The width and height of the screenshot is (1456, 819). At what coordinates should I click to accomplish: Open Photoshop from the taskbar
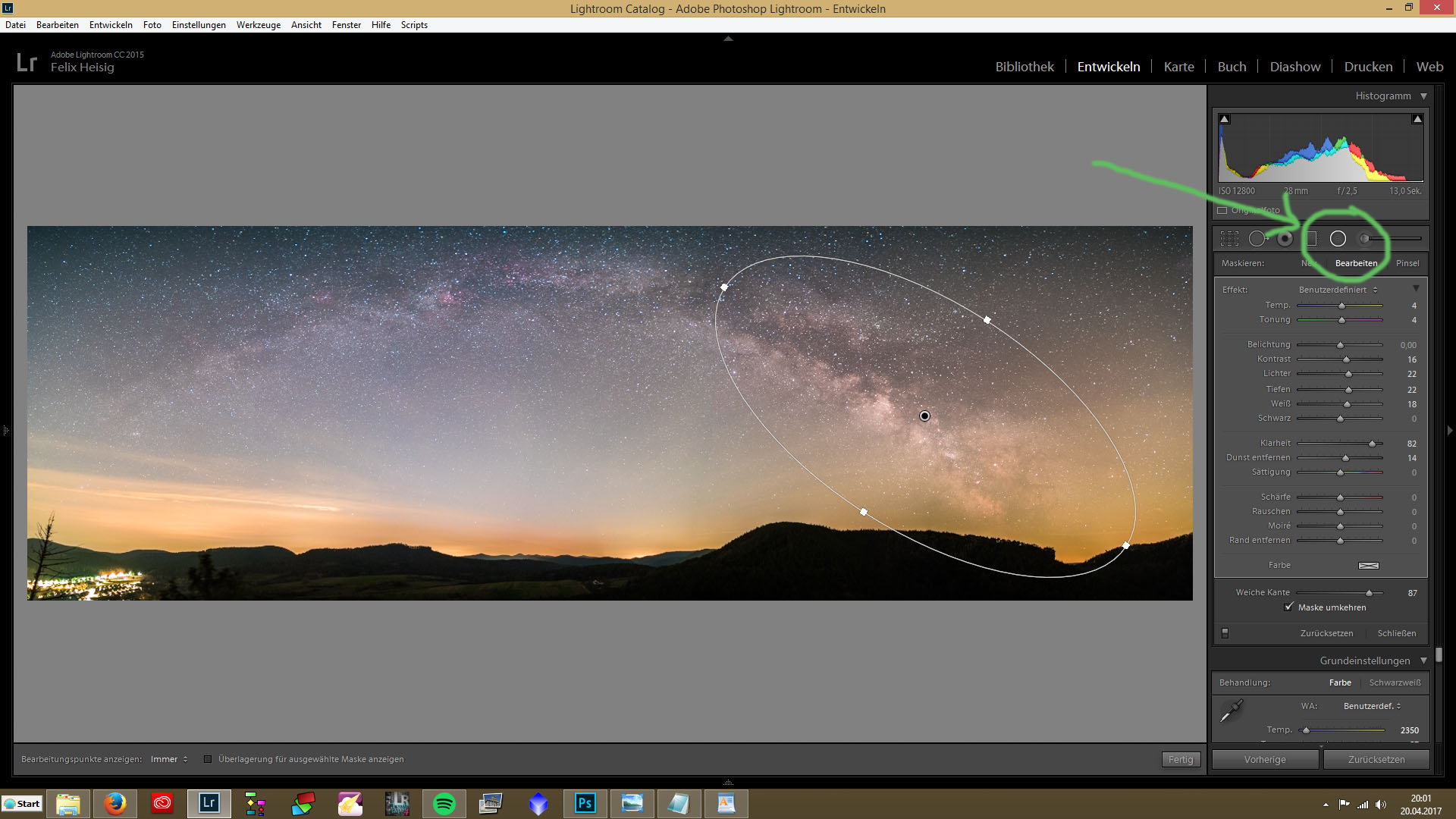[x=585, y=803]
